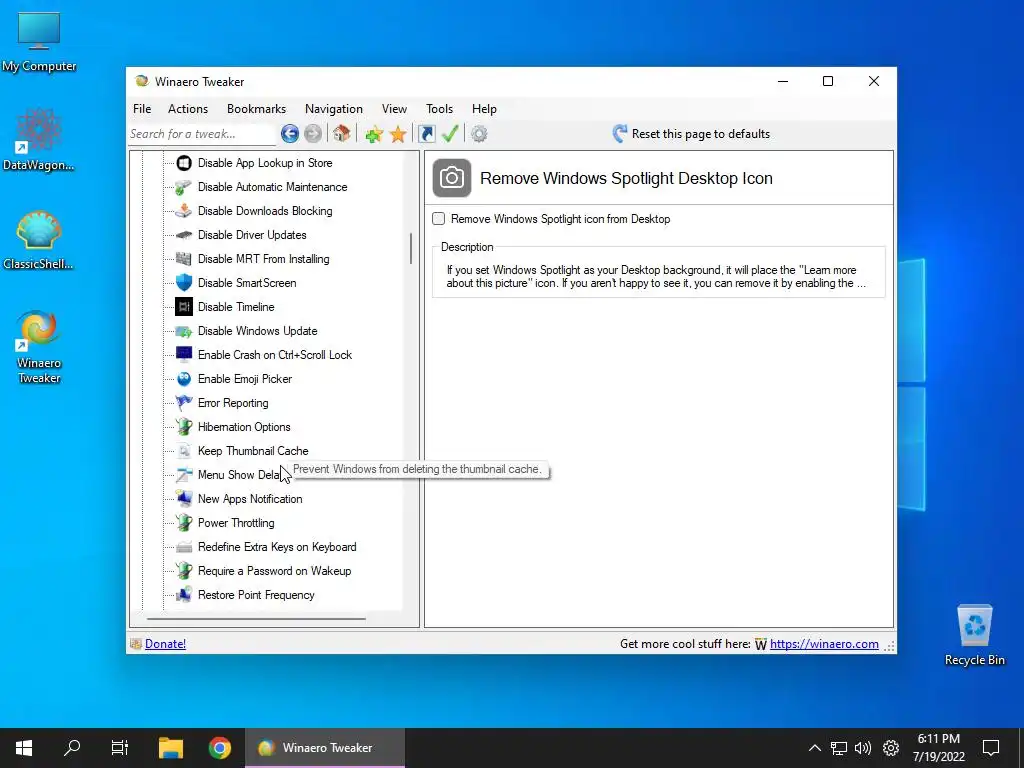Select Disable Windows Update text entry
1024x768 pixels.
pyautogui.click(x=257, y=331)
